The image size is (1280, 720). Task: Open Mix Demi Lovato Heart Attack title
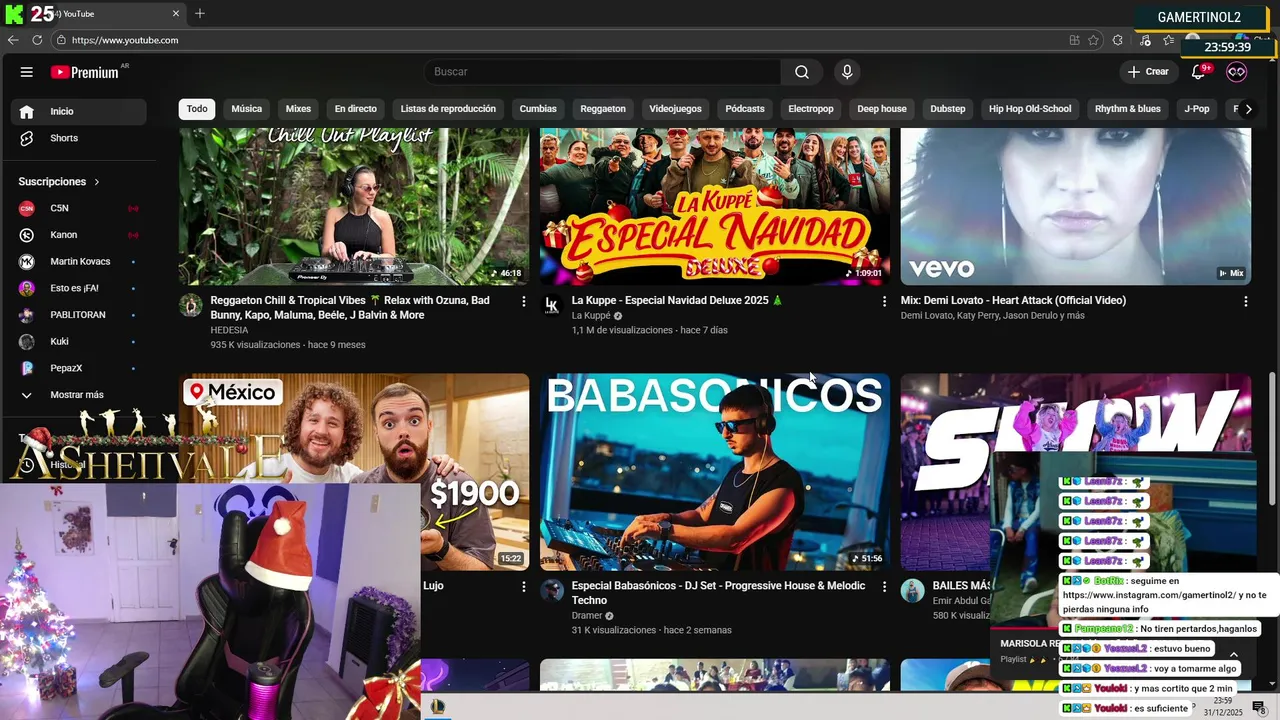(1013, 300)
